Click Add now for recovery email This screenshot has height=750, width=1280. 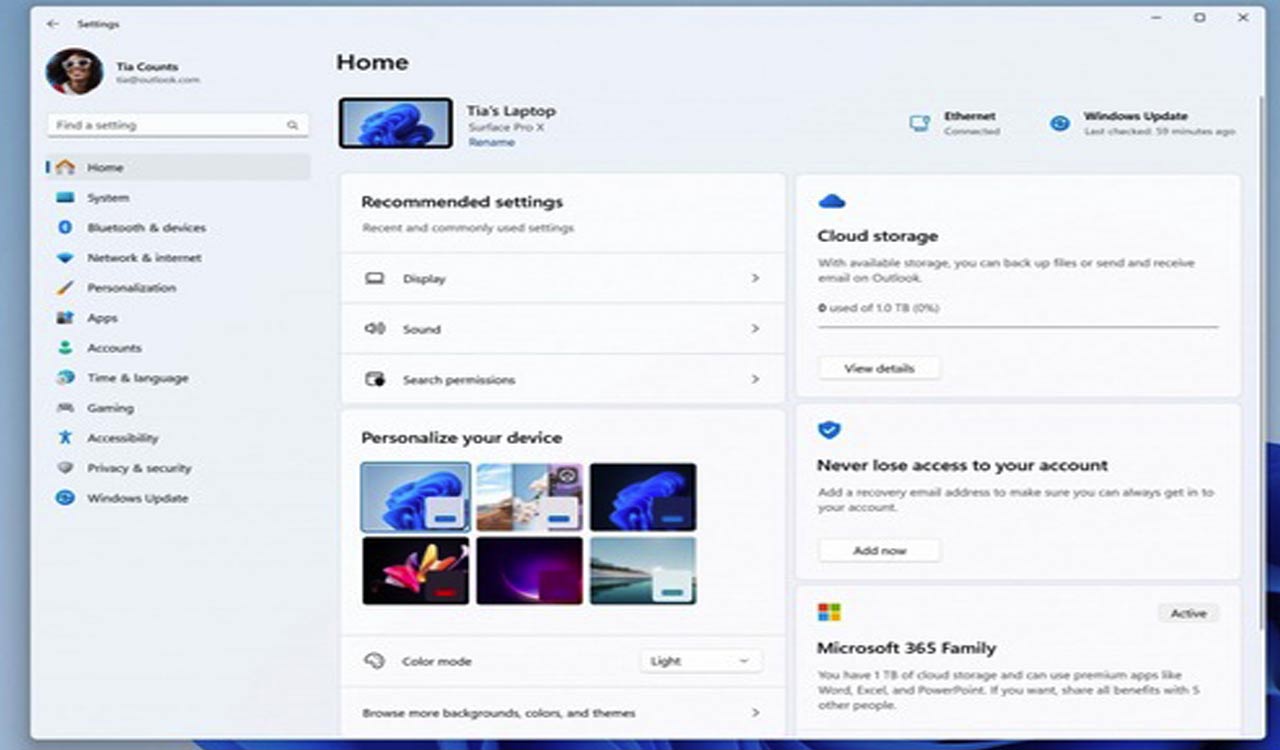click(x=879, y=549)
